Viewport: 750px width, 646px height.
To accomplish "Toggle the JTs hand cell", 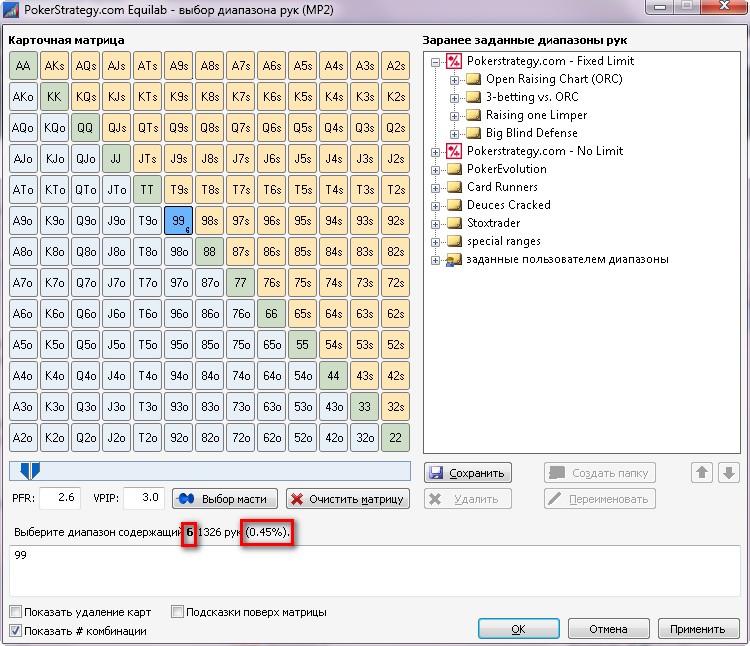I will coord(147,159).
